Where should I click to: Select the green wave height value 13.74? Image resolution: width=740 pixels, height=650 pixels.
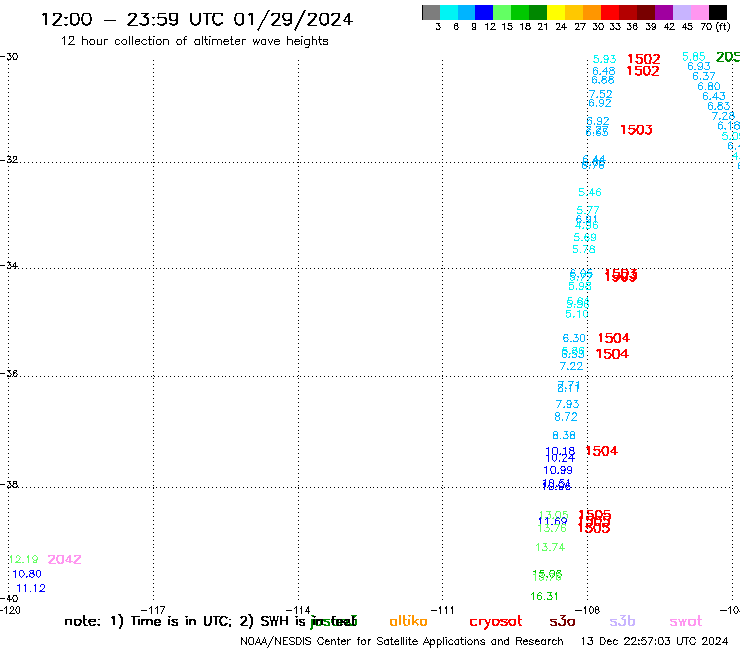pos(550,548)
